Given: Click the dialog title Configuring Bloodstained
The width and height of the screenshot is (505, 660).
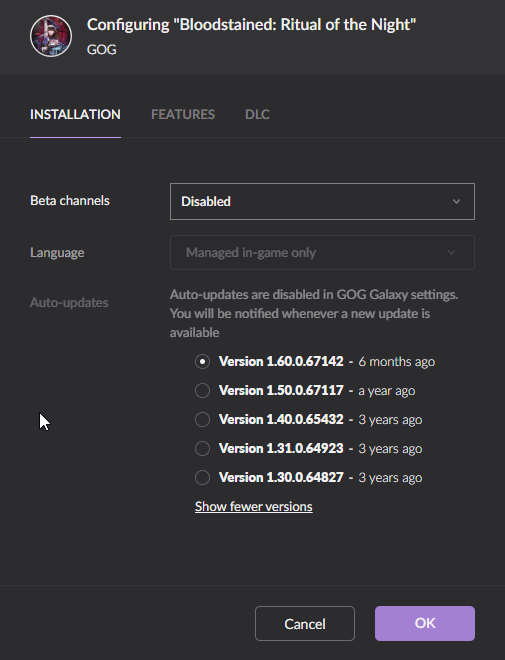Looking at the screenshot, I should click(x=251, y=25).
